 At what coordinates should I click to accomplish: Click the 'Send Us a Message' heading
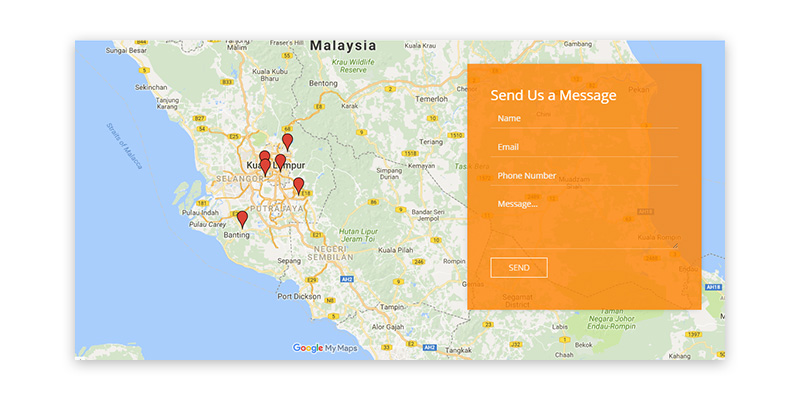click(x=553, y=95)
